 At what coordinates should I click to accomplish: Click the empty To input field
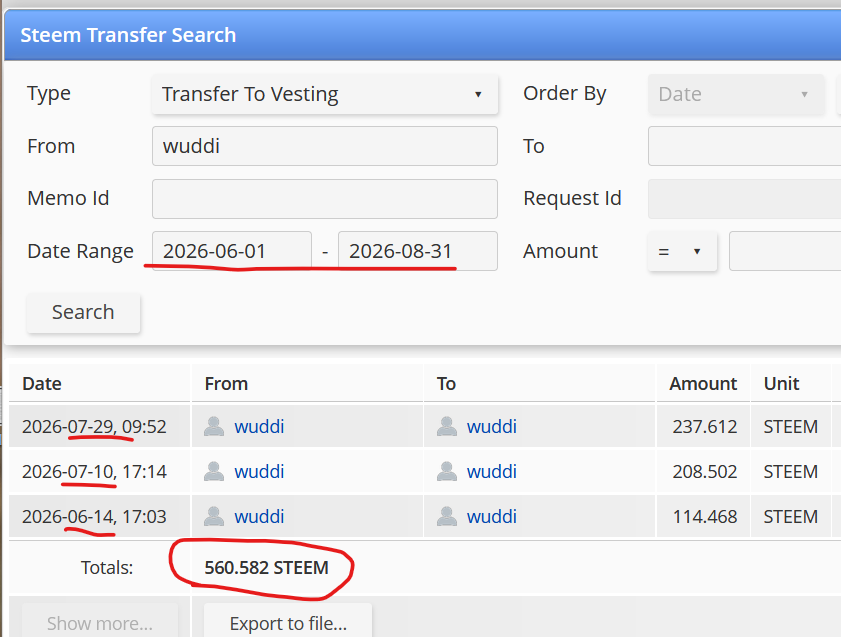tap(744, 146)
